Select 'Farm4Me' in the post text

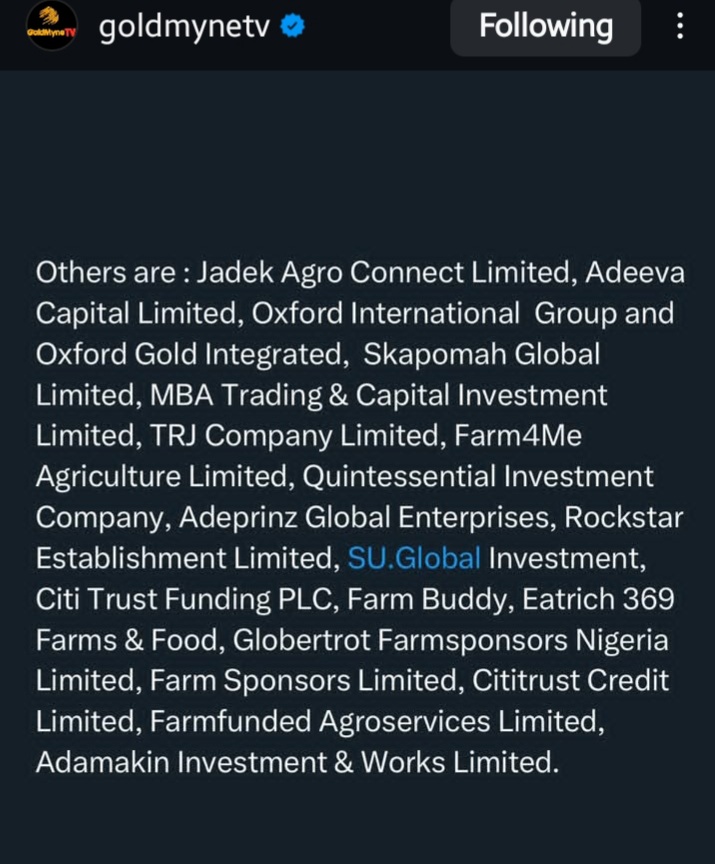(531, 436)
